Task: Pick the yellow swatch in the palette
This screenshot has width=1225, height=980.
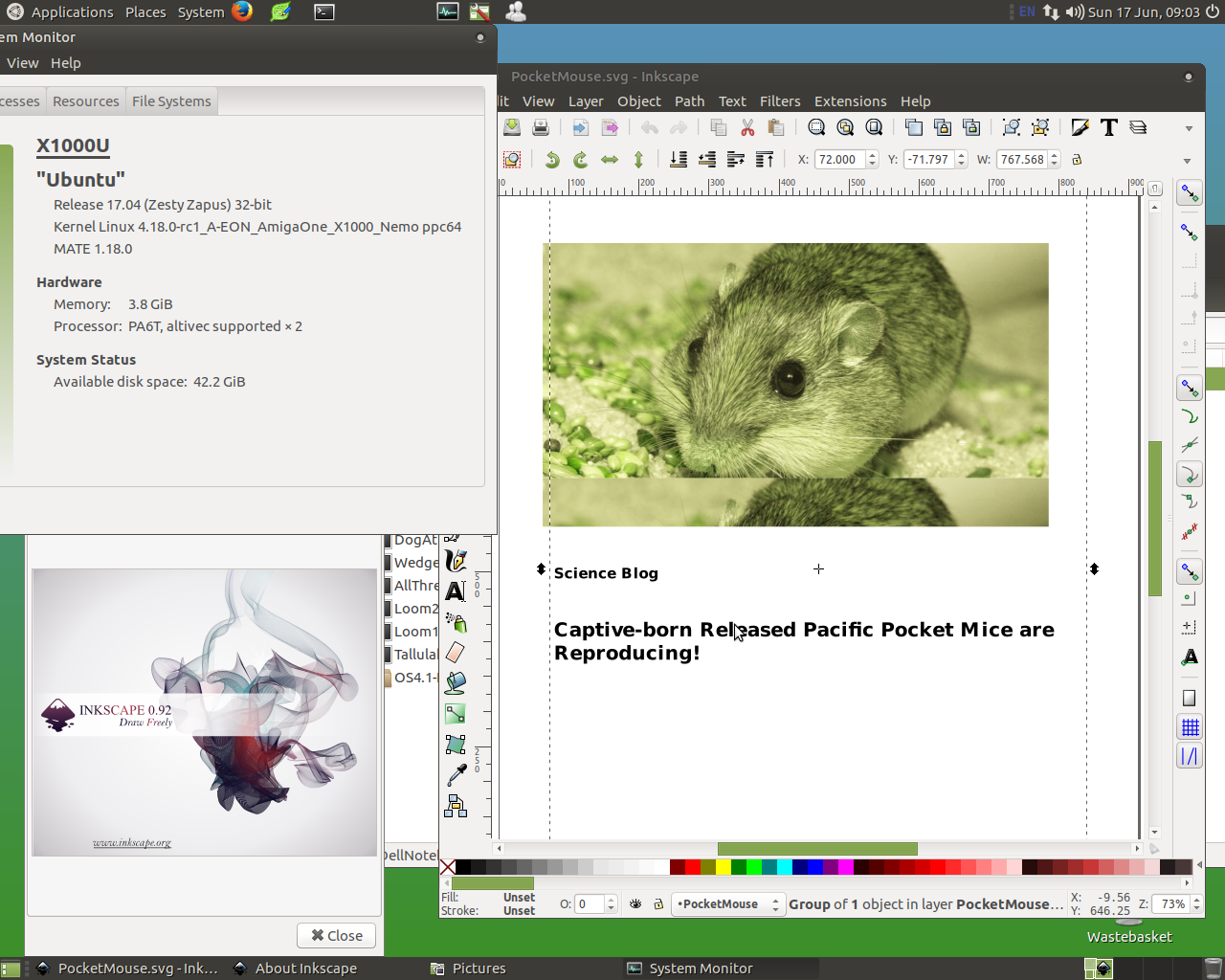Action: [x=724, y=867]
